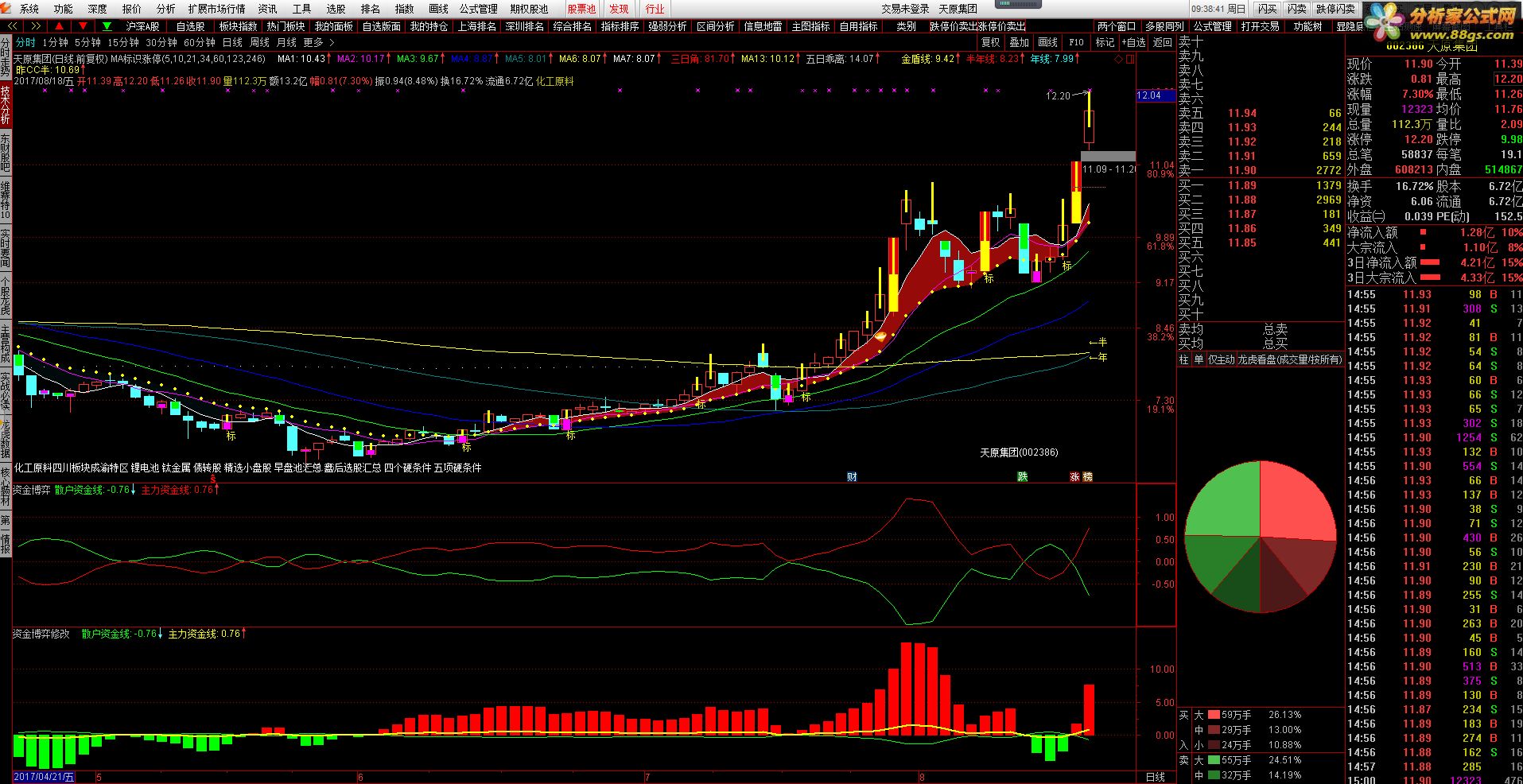Viewport: 1523px width, 784px height.
Task: Toggle the 仅主动 filter option
Action: 1221,359
